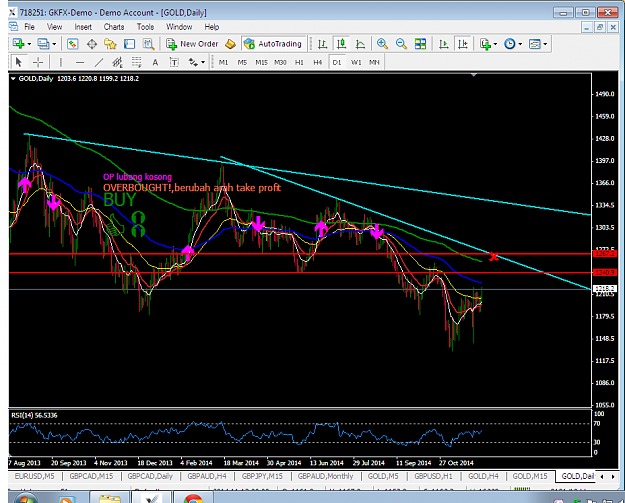Open the Templates icon
The height and width of the screenshot is (503, 625).
tap(535, 44)
